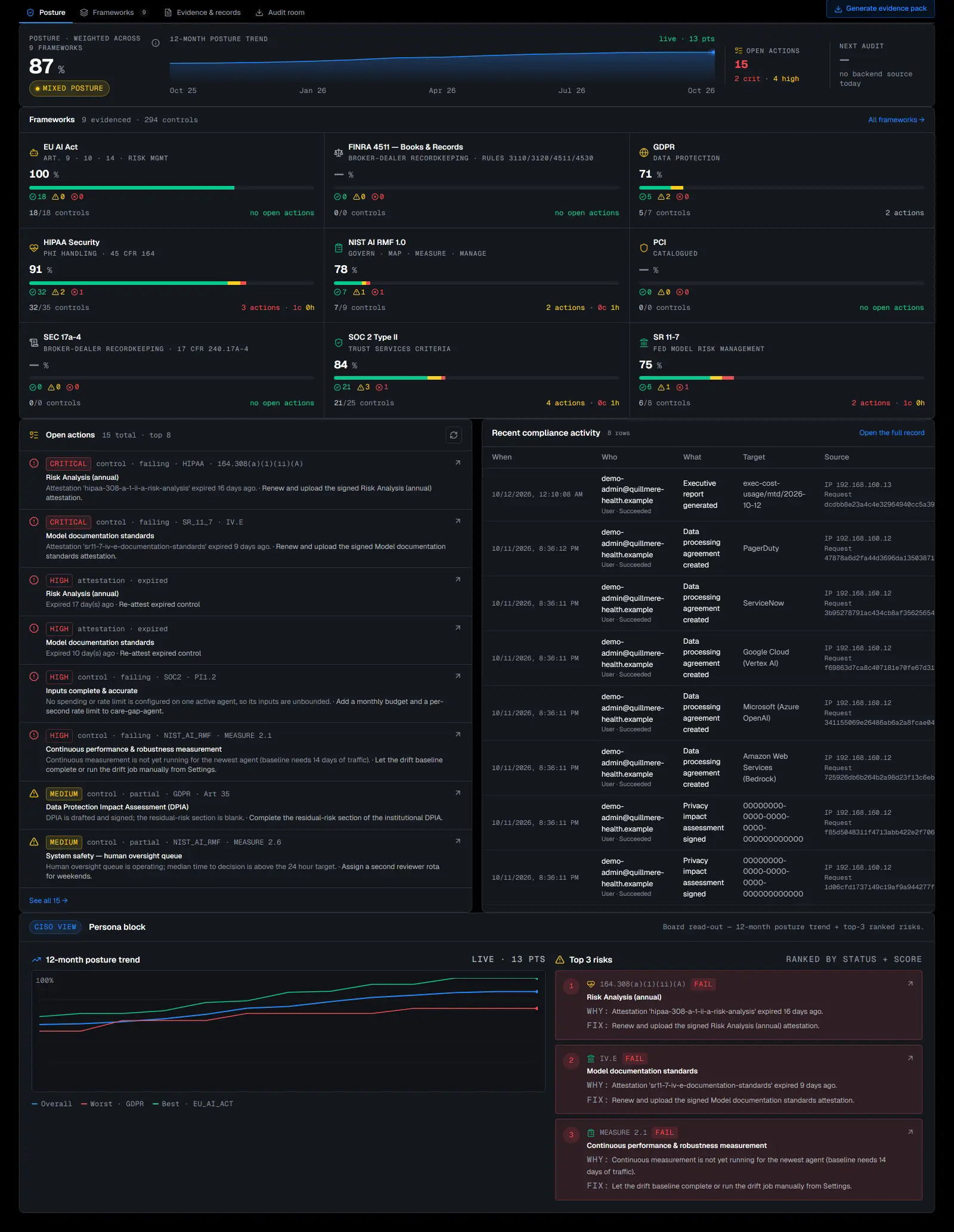Refresh the Open actions list
This screenshot has height=1232, width=954.
[x=454, y=435]
